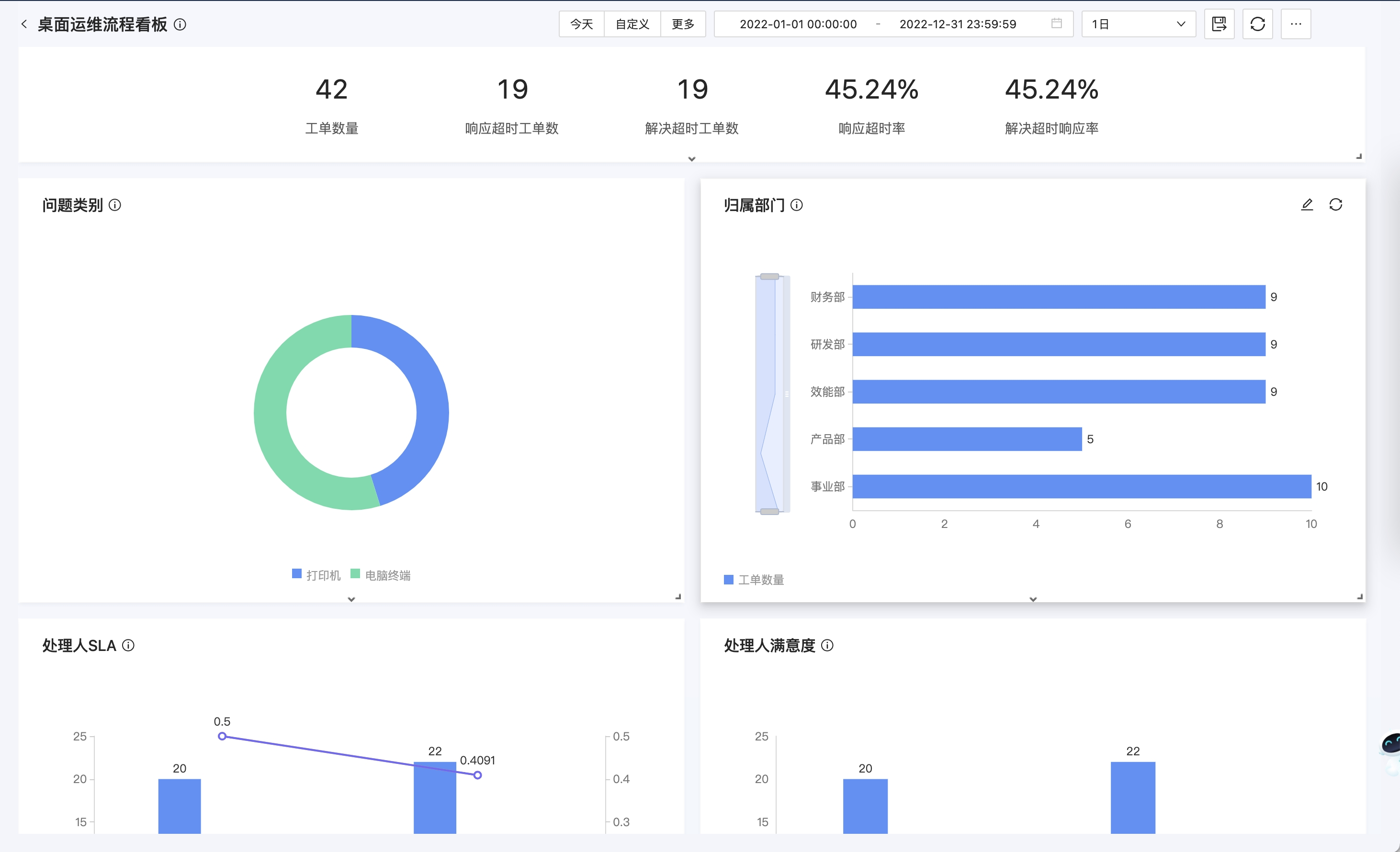Click resize handle of 归属部门 panel
The height and width of the screenshot is (852, 1400).
(x=1359, y=596)
